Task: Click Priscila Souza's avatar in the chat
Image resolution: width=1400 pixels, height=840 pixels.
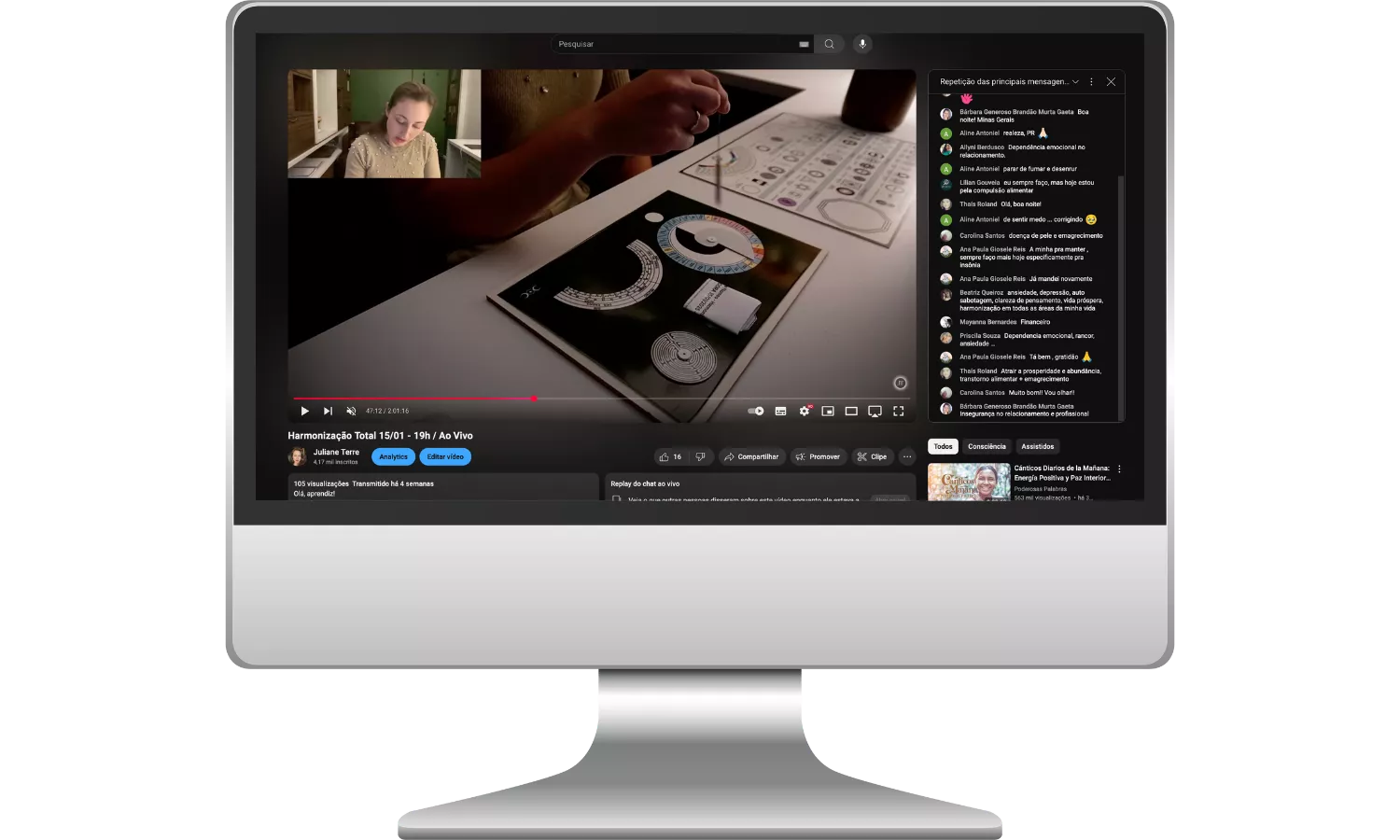Action: click(945, 337)
